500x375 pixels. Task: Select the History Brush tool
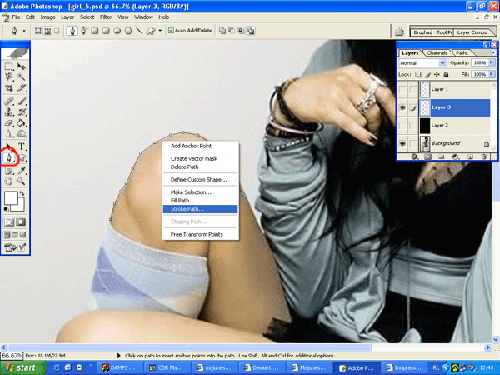point(21,112)
